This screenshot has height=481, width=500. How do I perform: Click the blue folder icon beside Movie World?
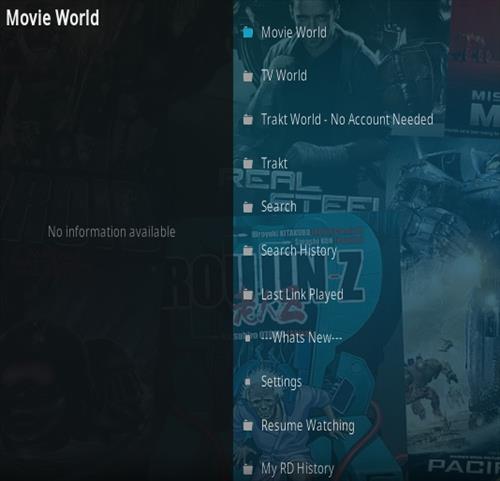coord(248,32)
